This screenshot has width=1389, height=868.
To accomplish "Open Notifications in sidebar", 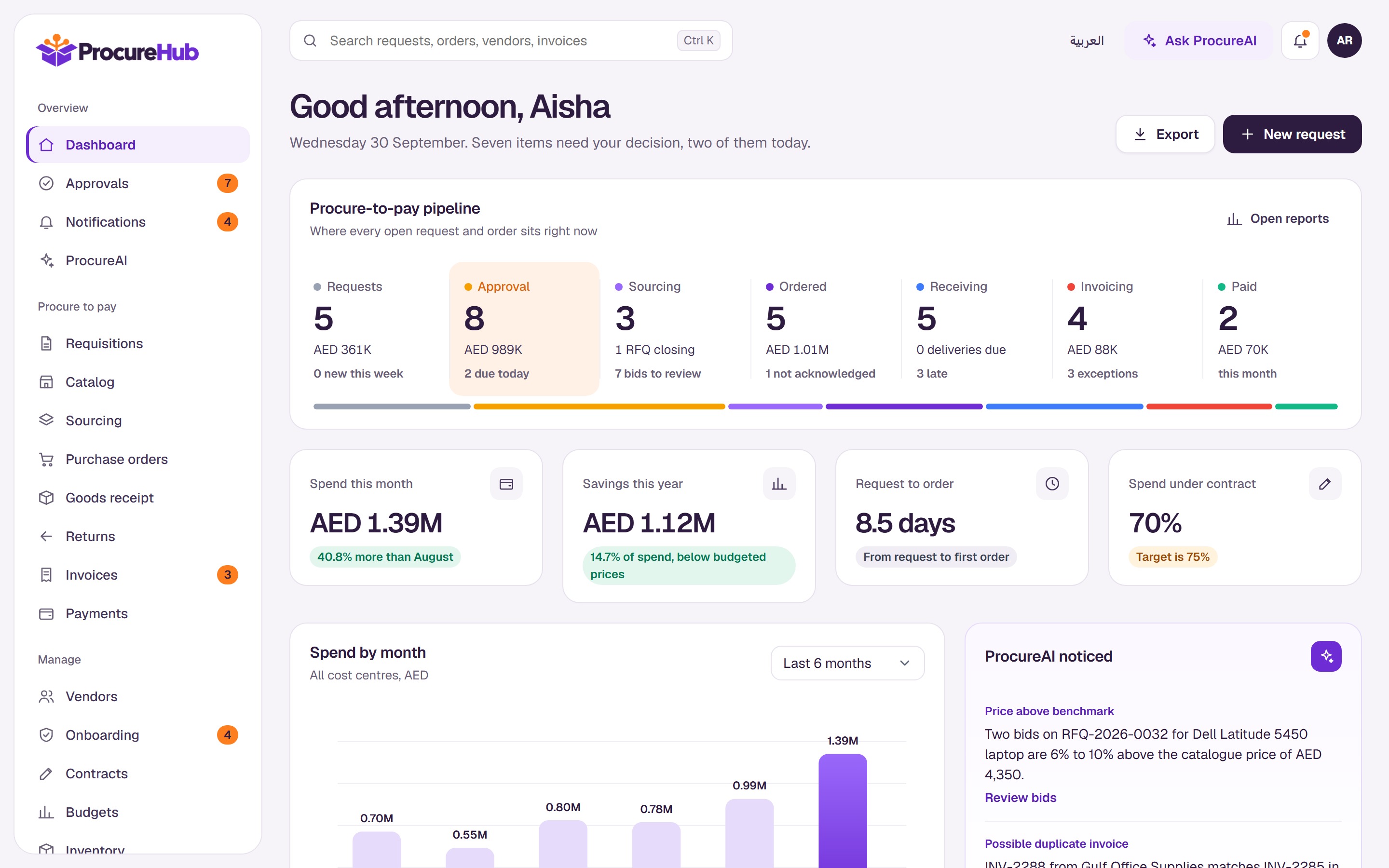I will [138, 222].
